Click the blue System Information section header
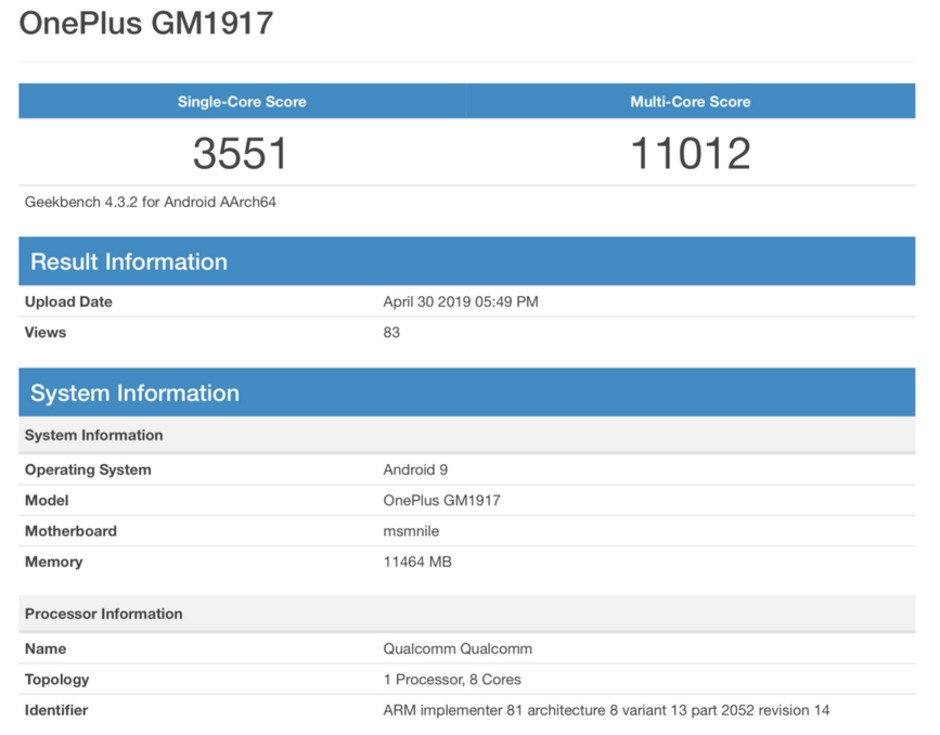Image resolution: width=940 pixels, height=735 pixels. (467, 393)
